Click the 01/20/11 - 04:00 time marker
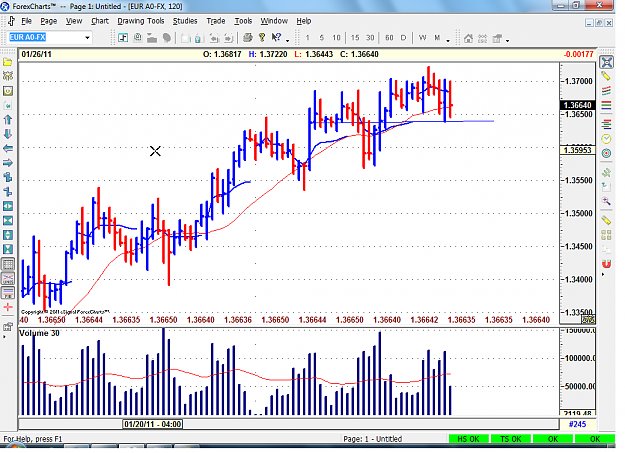625x453 pixels. coord(153,424)
